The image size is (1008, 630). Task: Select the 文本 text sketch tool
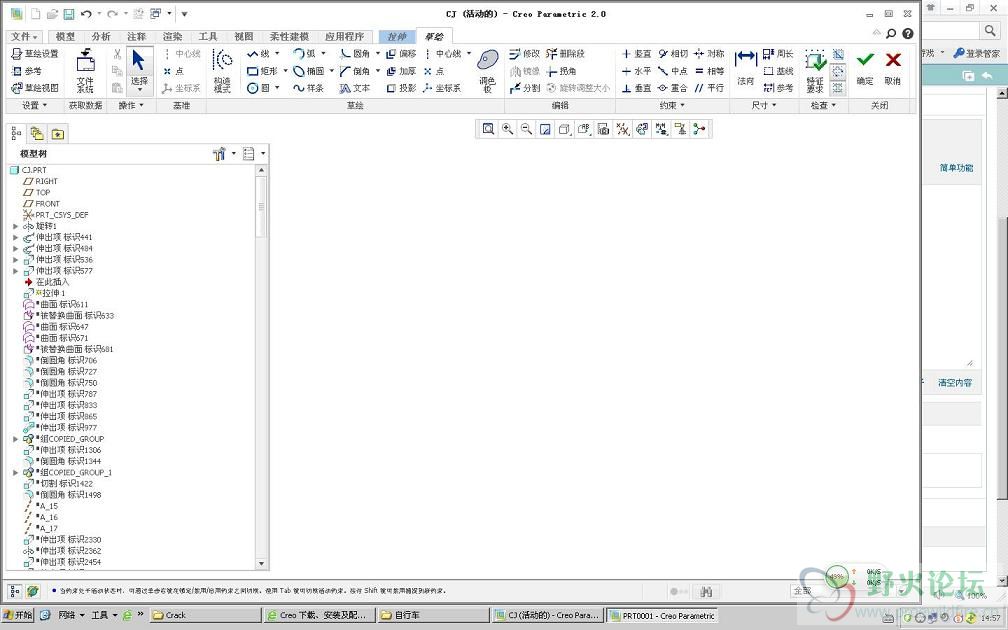click(355, 87)
